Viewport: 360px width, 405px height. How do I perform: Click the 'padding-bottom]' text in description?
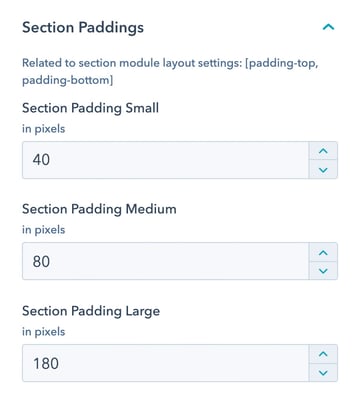[x=68, y=81]
